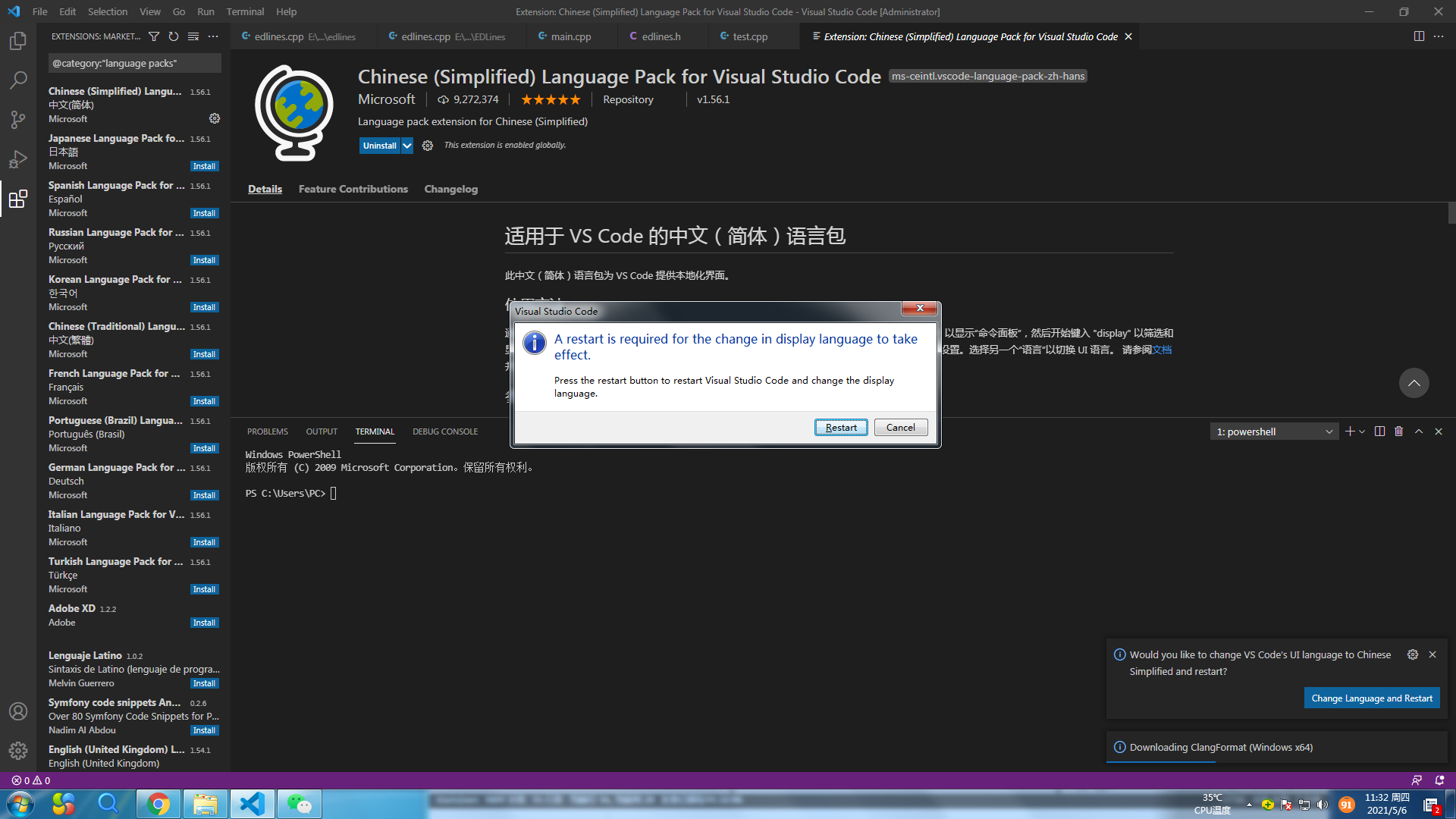Open the Feature Contributions tab

point(353,189)
